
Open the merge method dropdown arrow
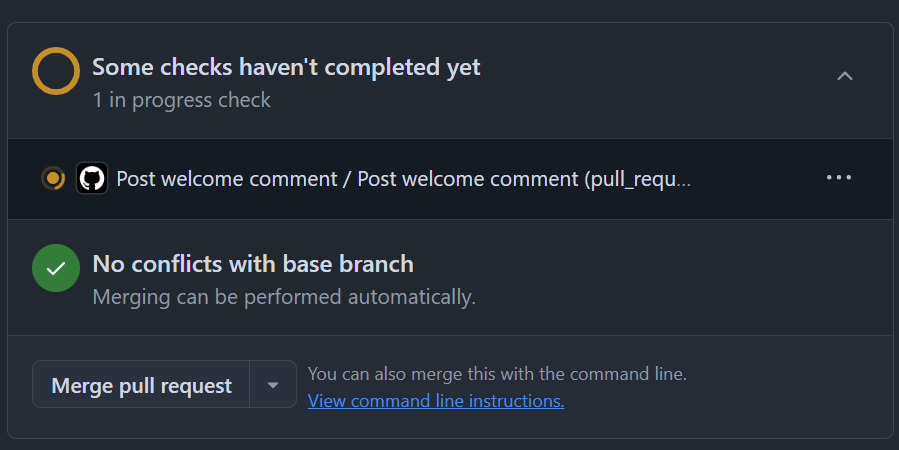click(x=273, y=385)
